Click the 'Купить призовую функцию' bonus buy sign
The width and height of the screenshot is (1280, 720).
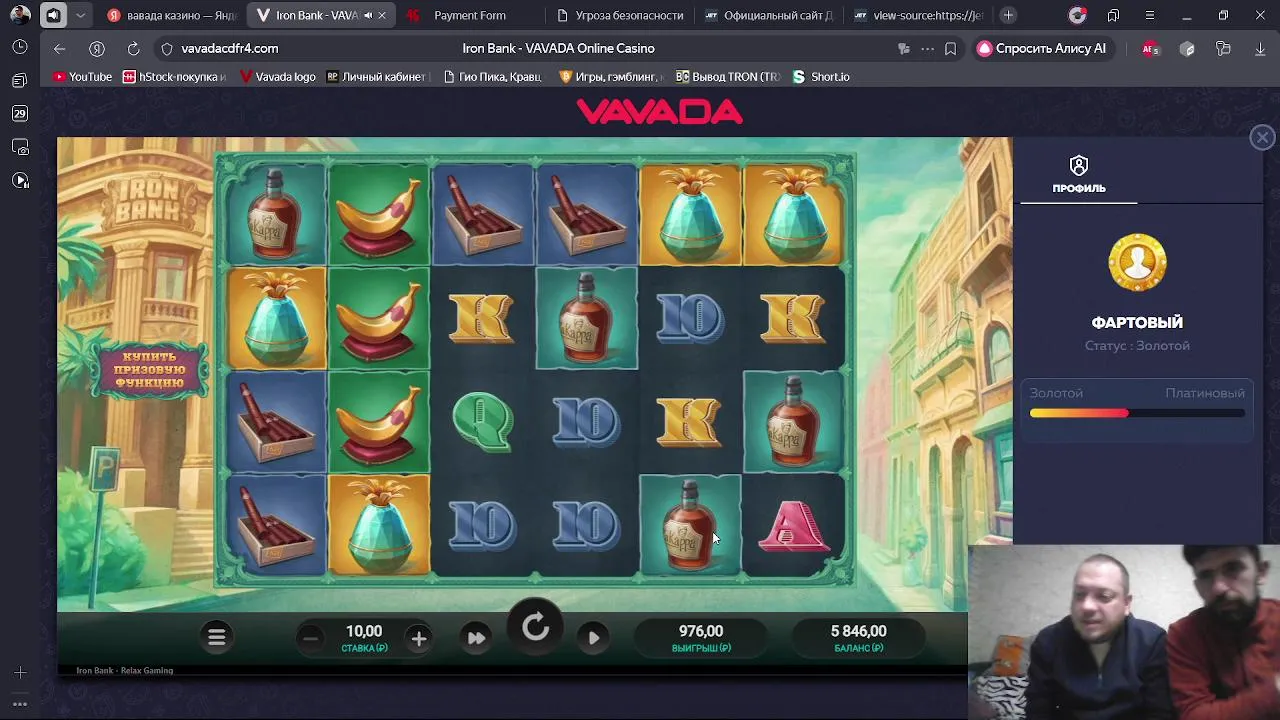[x=149, y=370]
